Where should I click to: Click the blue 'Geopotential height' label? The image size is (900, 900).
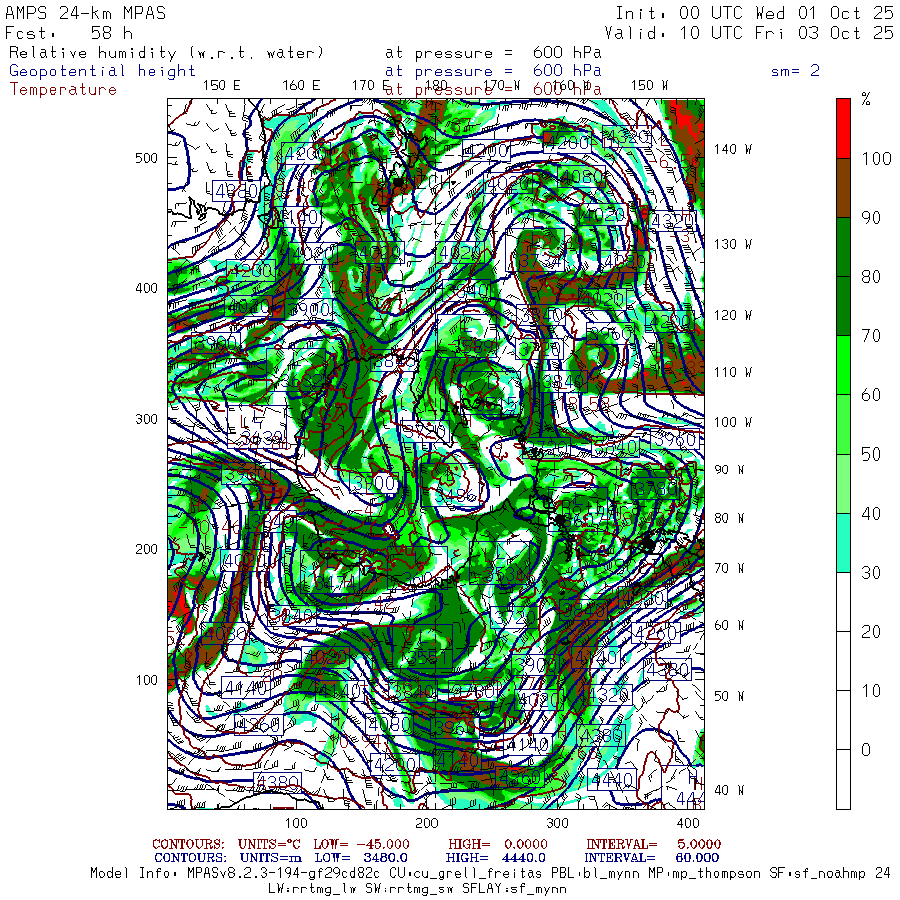click(x=102, y=71)
